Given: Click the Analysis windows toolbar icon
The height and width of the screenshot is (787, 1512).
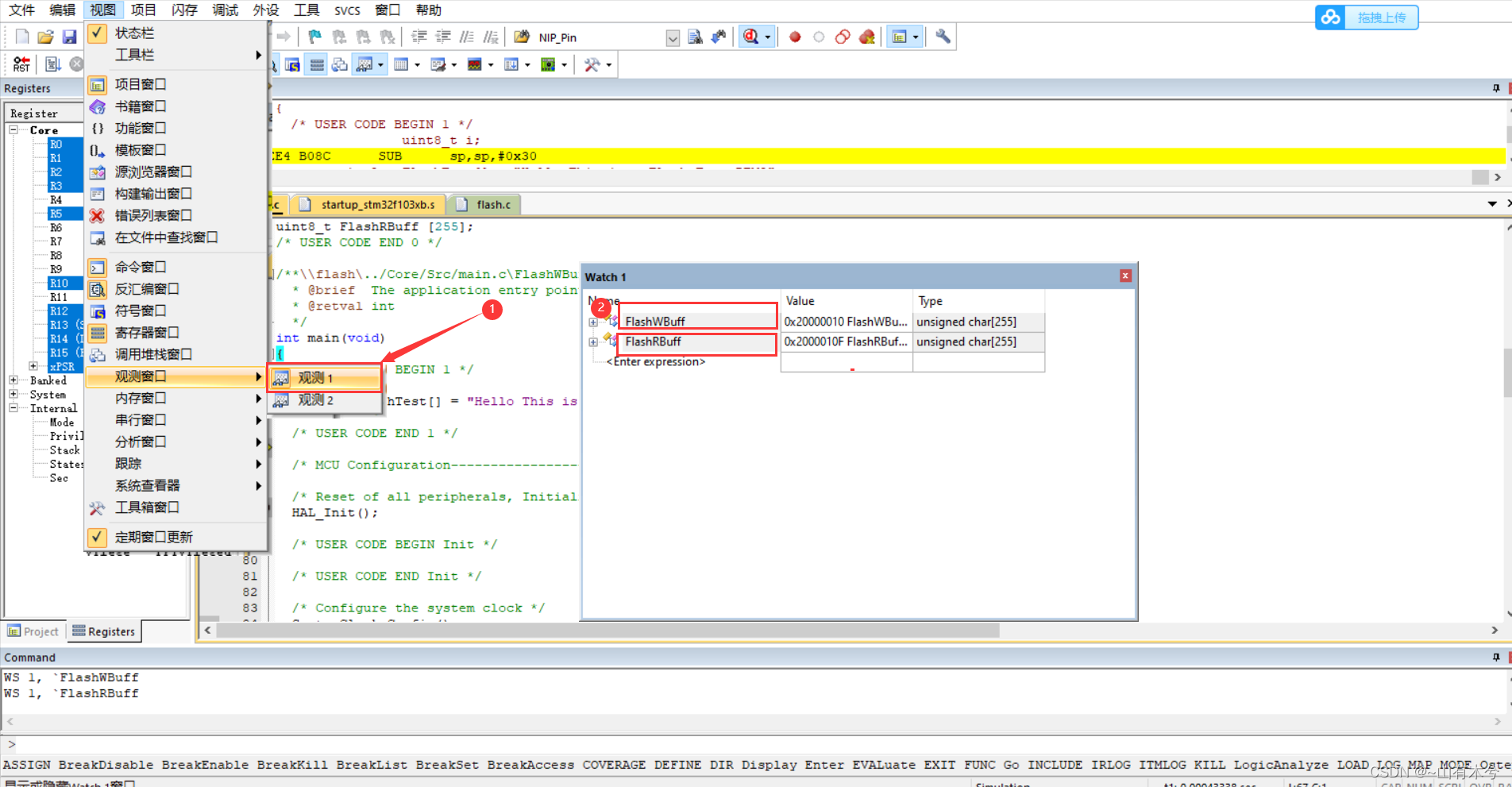Looking at the screenshot, I should [x=475, y=64].
